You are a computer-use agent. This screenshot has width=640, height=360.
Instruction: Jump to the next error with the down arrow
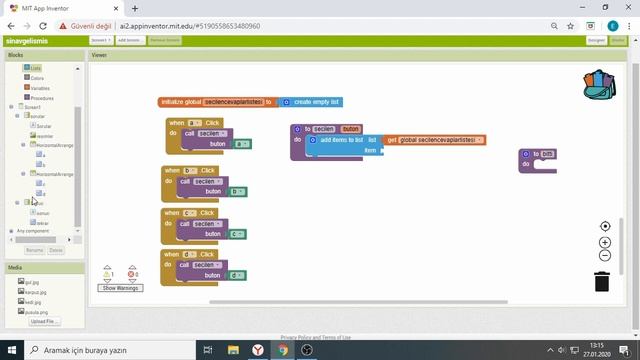click(132, 281)
